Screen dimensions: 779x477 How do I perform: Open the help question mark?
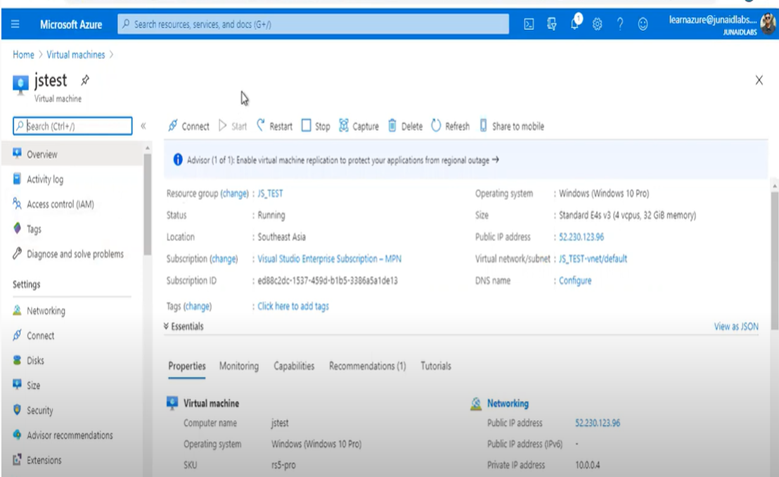point(620,24)
